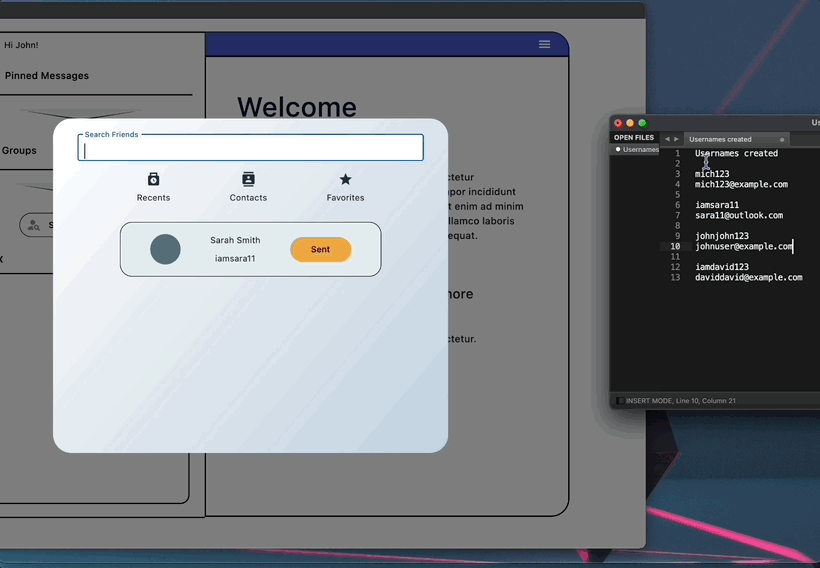This screenshot has height=568, width=820.
Task: Click sara11@outlook.com in the editor
Action: click(739, 215)
